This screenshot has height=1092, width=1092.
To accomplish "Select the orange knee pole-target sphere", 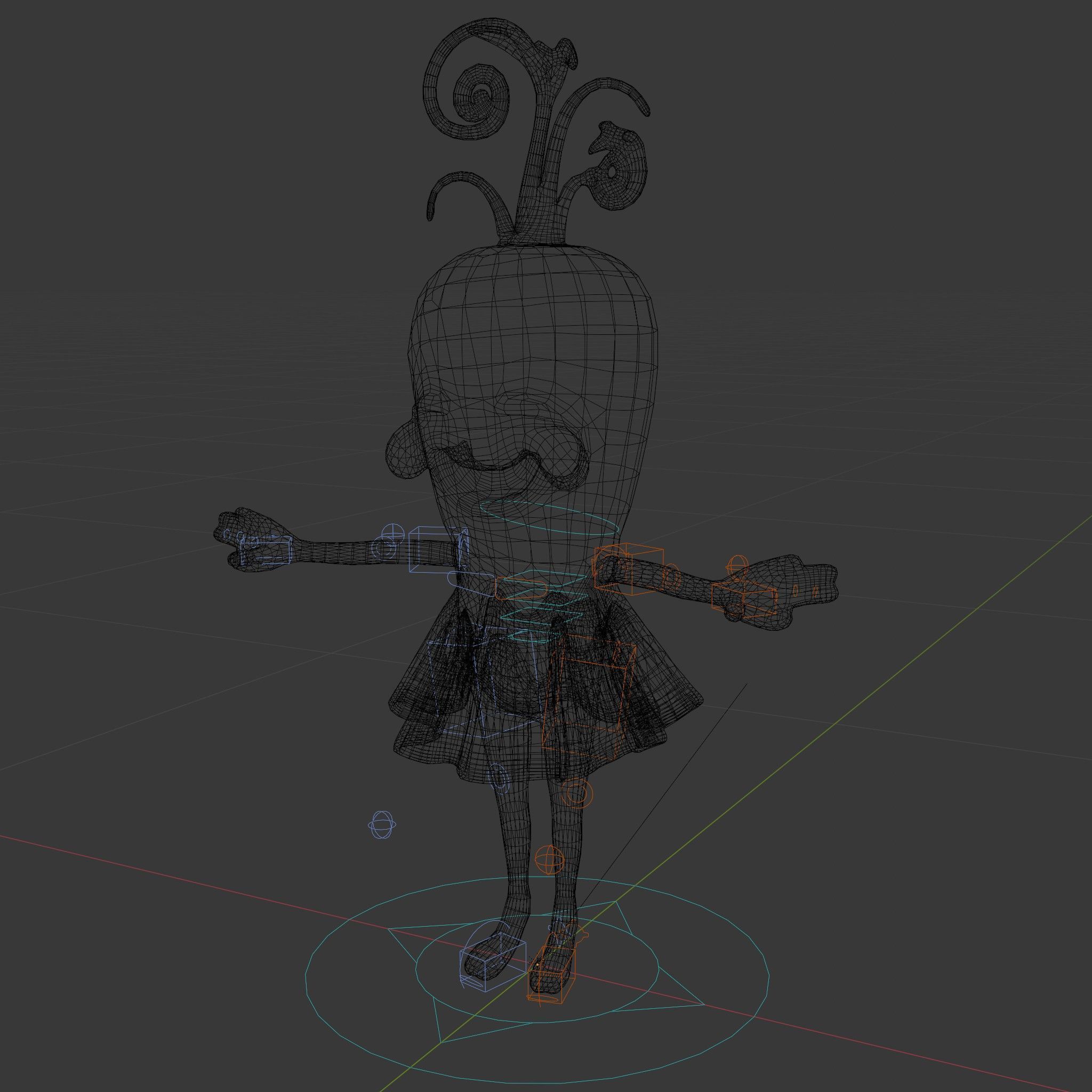I will pyautogui.click(x=549, y=860).
